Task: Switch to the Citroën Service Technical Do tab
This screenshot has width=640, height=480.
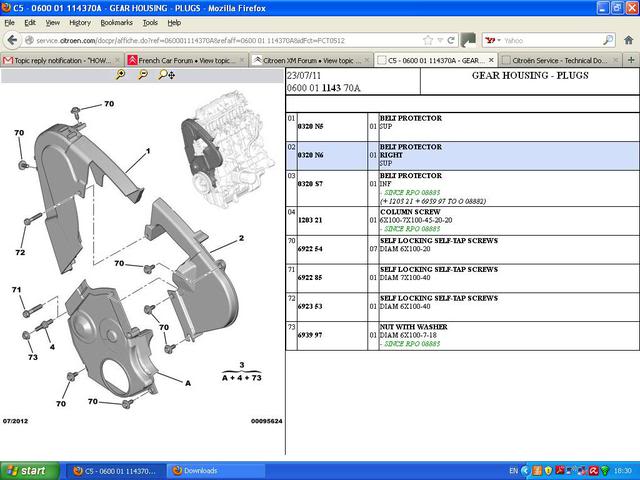Action: pyautogui.click(x=559, y=60)
